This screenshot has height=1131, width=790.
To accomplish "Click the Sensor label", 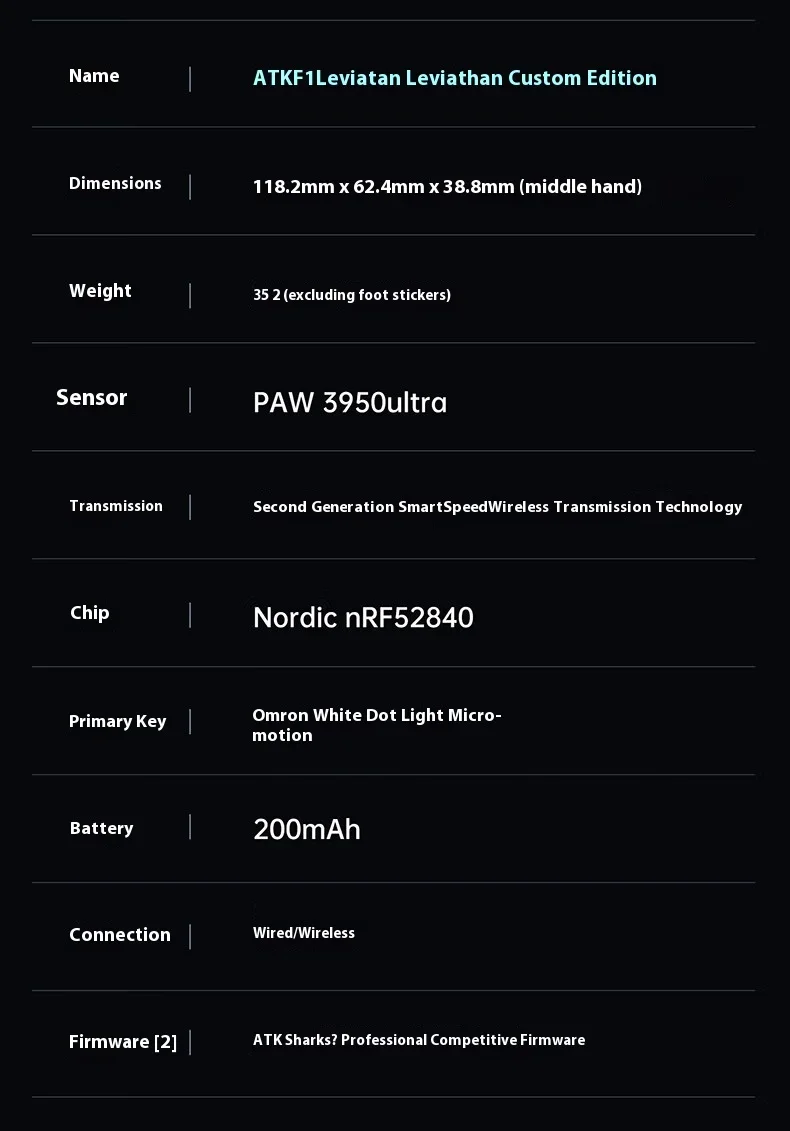I will point(92,397).
